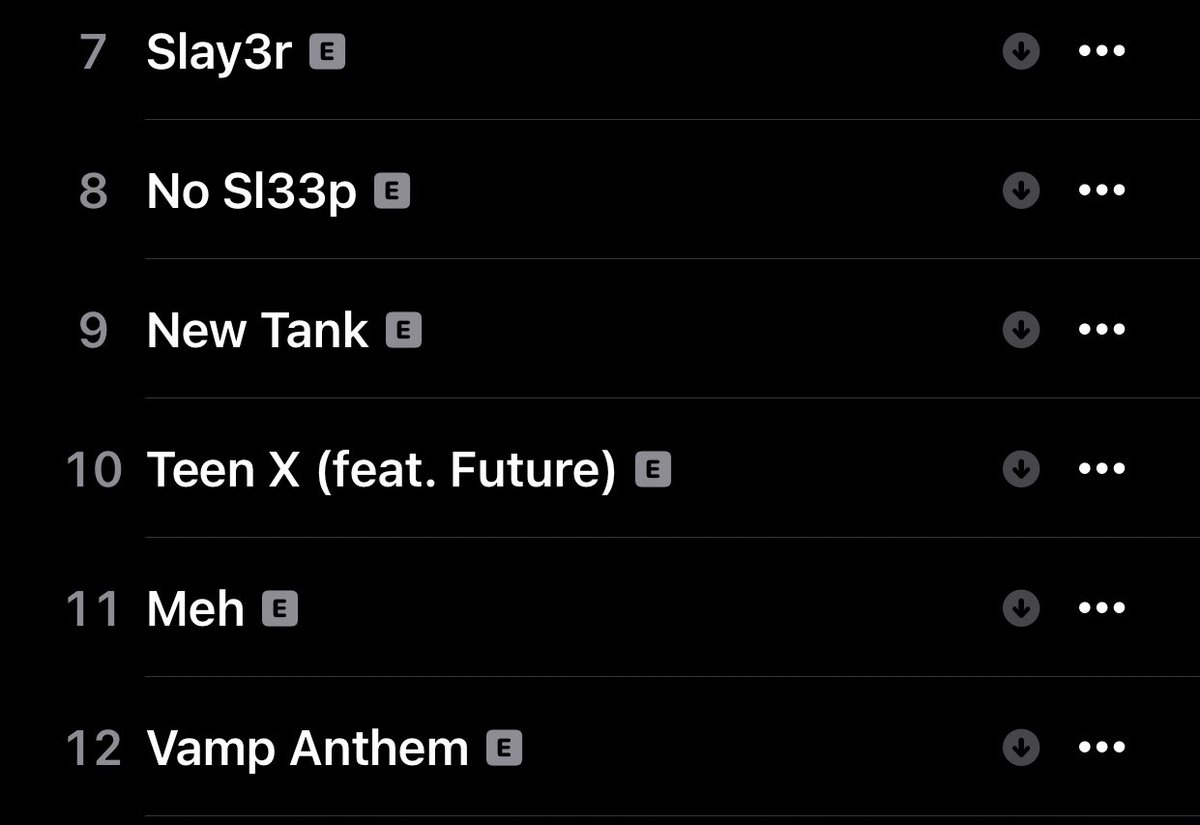Play the song No Sl33p

tap(251, 191)
